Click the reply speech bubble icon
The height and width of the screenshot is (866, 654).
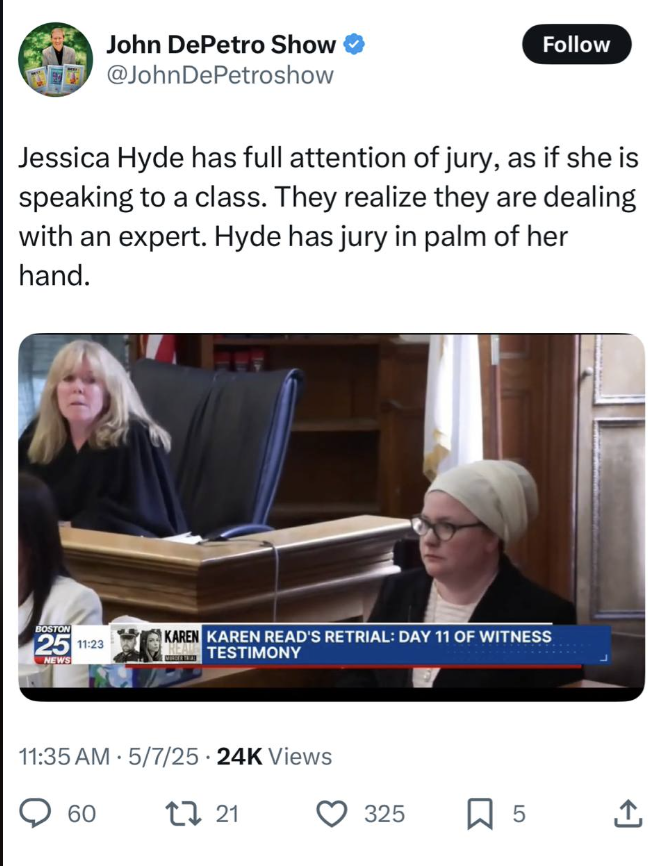click(34, 814)
